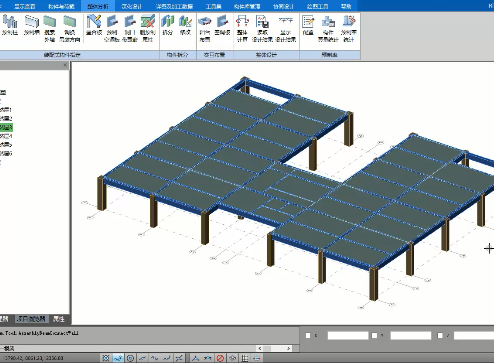Close the left side panel
Screen dimensions: 494x363
coord(65,65)
